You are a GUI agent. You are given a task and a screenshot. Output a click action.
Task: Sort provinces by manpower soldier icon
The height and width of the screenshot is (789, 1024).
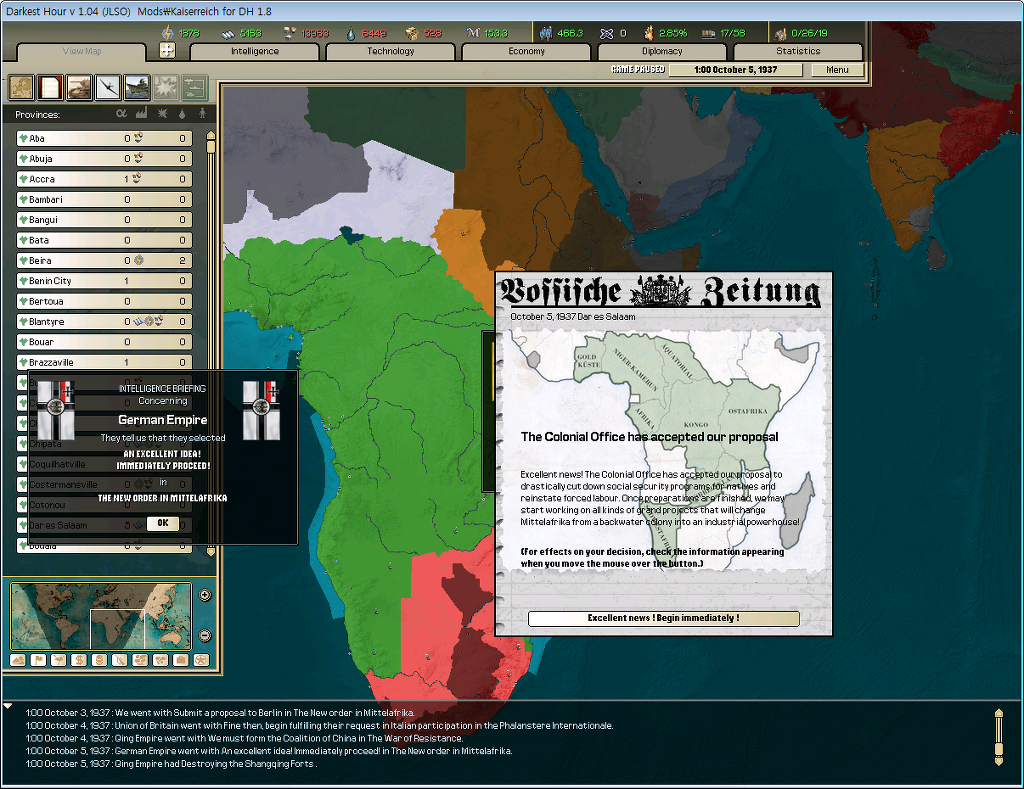pos(202,114)
